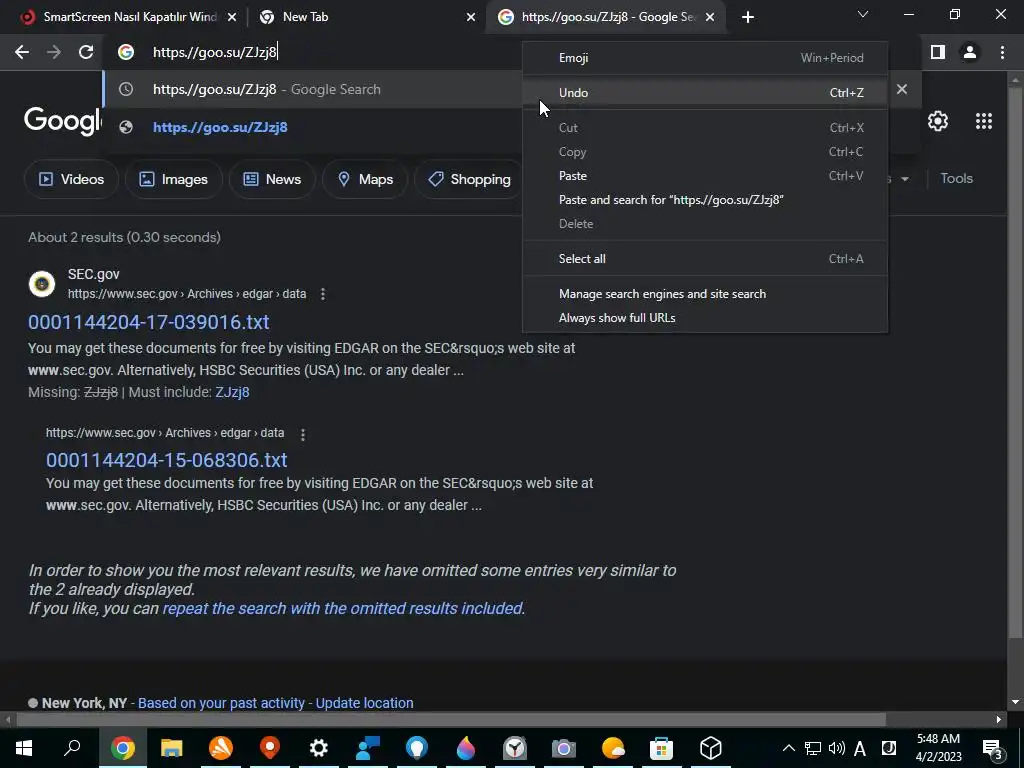This screenshot has height=768, width=1024.
Task: Open the network icon in system tray
Action: point(812,748)
